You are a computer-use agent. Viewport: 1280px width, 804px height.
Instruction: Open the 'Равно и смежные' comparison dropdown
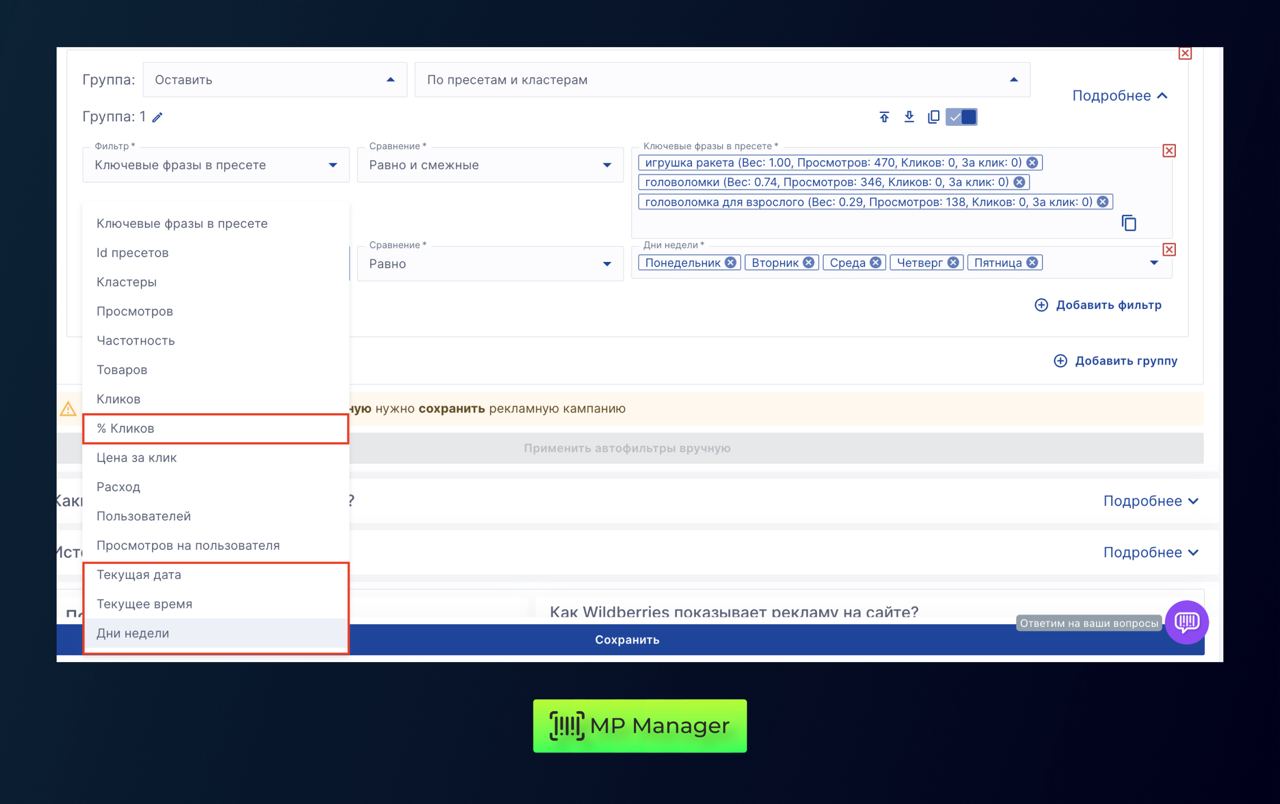(490, 165)
